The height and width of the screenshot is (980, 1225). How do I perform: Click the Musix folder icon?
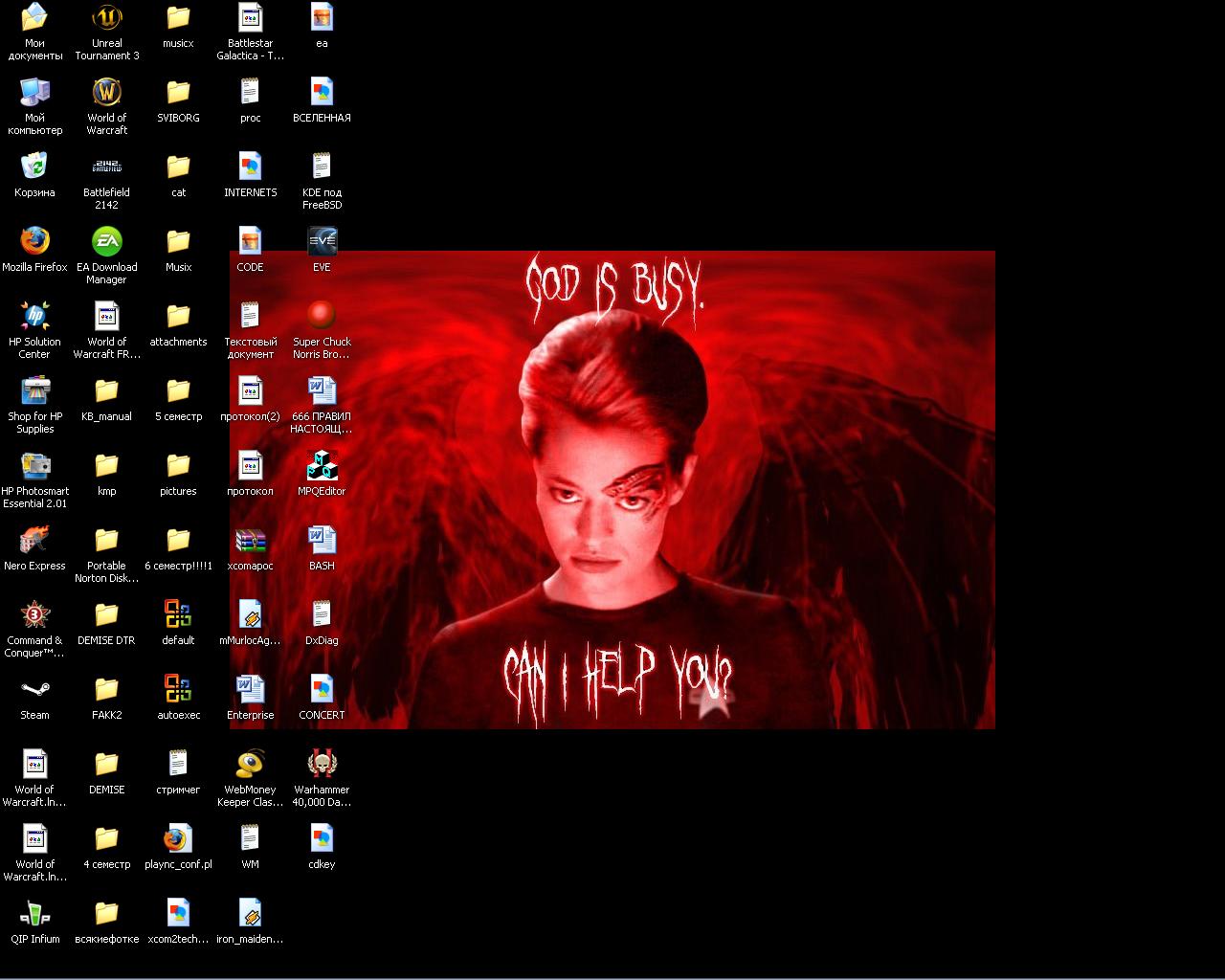[x=178, y=241]
